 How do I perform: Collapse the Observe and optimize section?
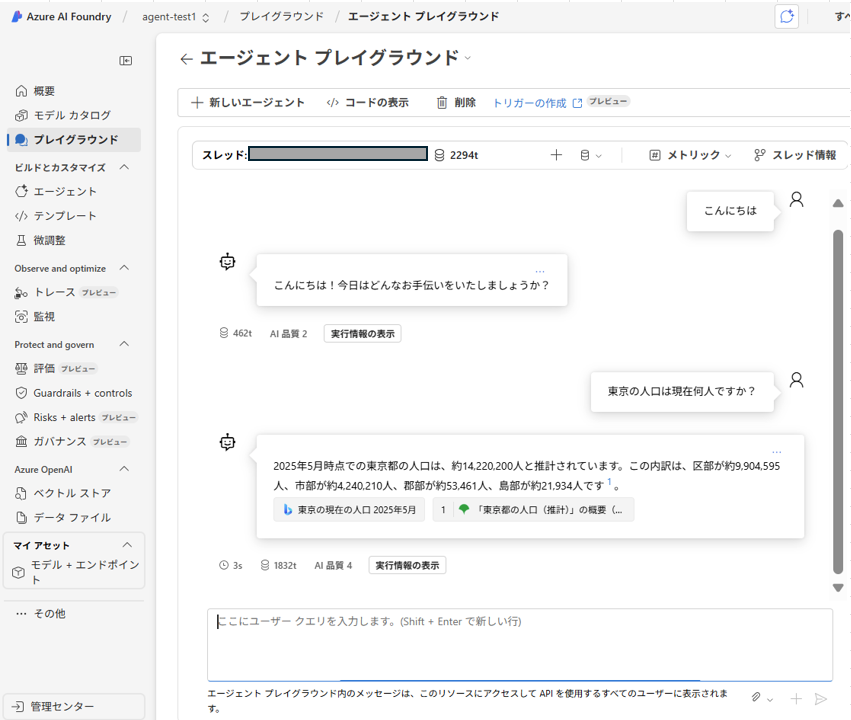[124, 267]
